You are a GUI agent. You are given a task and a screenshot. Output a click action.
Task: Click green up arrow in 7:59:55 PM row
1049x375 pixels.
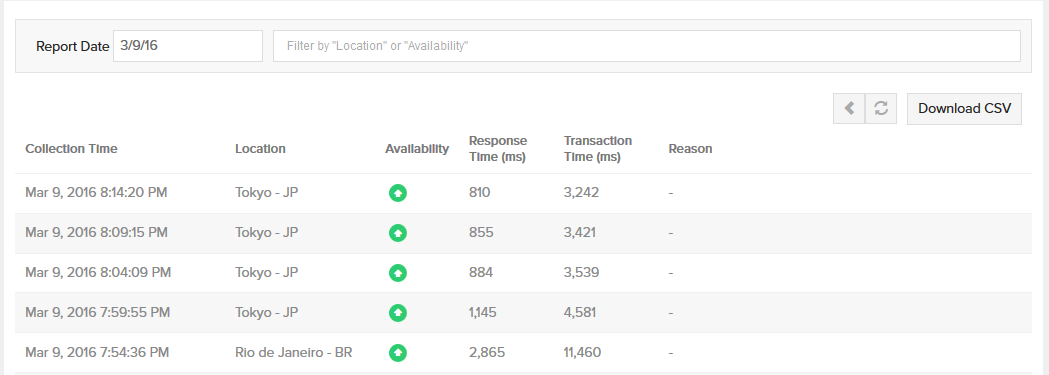(398, 313)
